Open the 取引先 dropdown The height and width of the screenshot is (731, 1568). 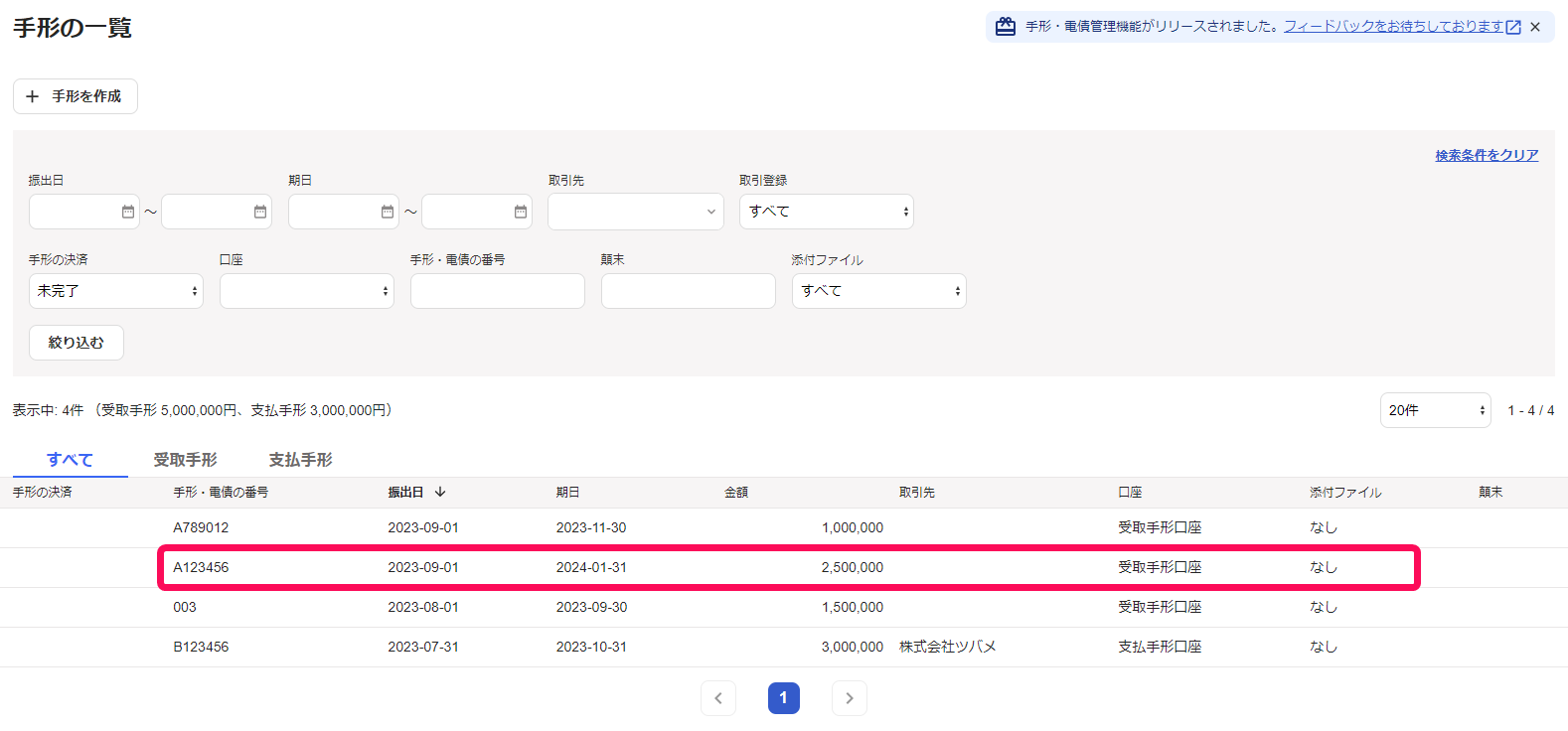[636, 212]
